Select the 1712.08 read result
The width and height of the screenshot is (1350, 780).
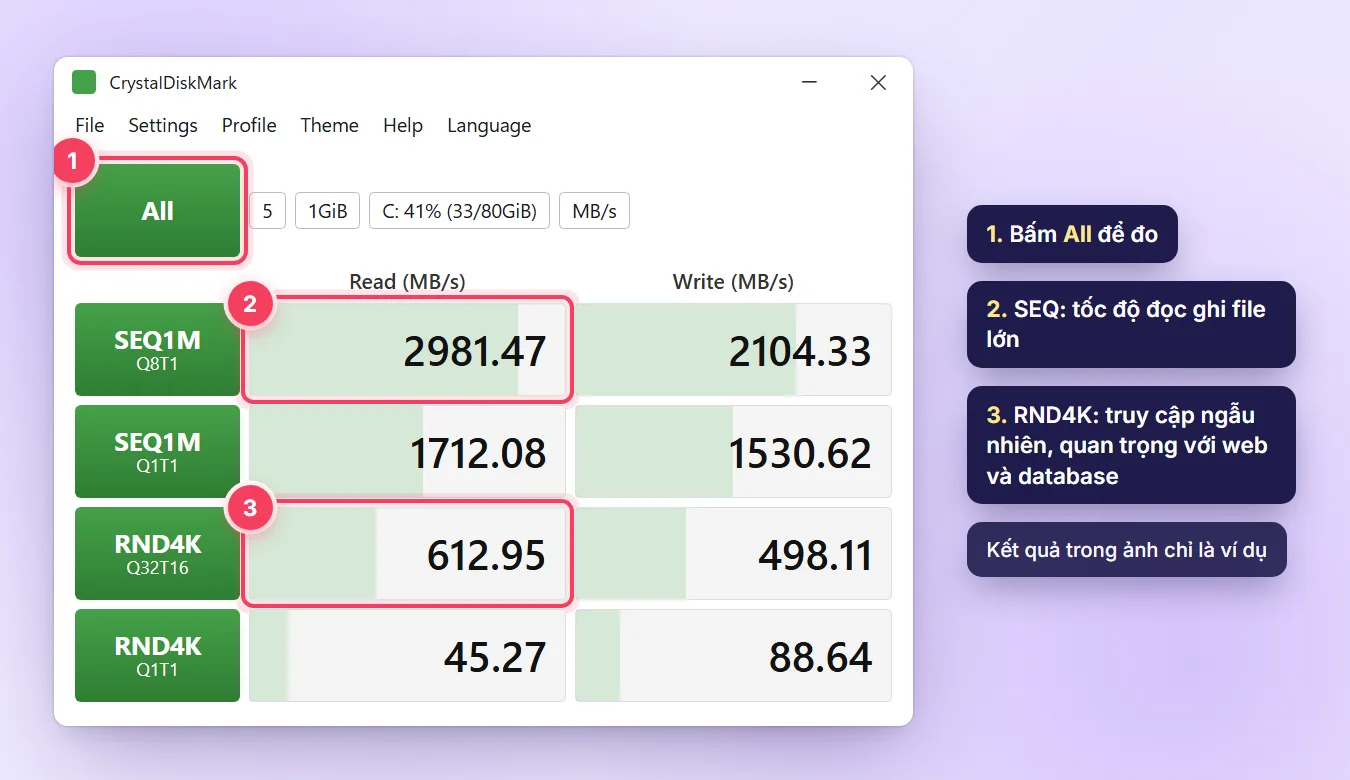point(407,452)
